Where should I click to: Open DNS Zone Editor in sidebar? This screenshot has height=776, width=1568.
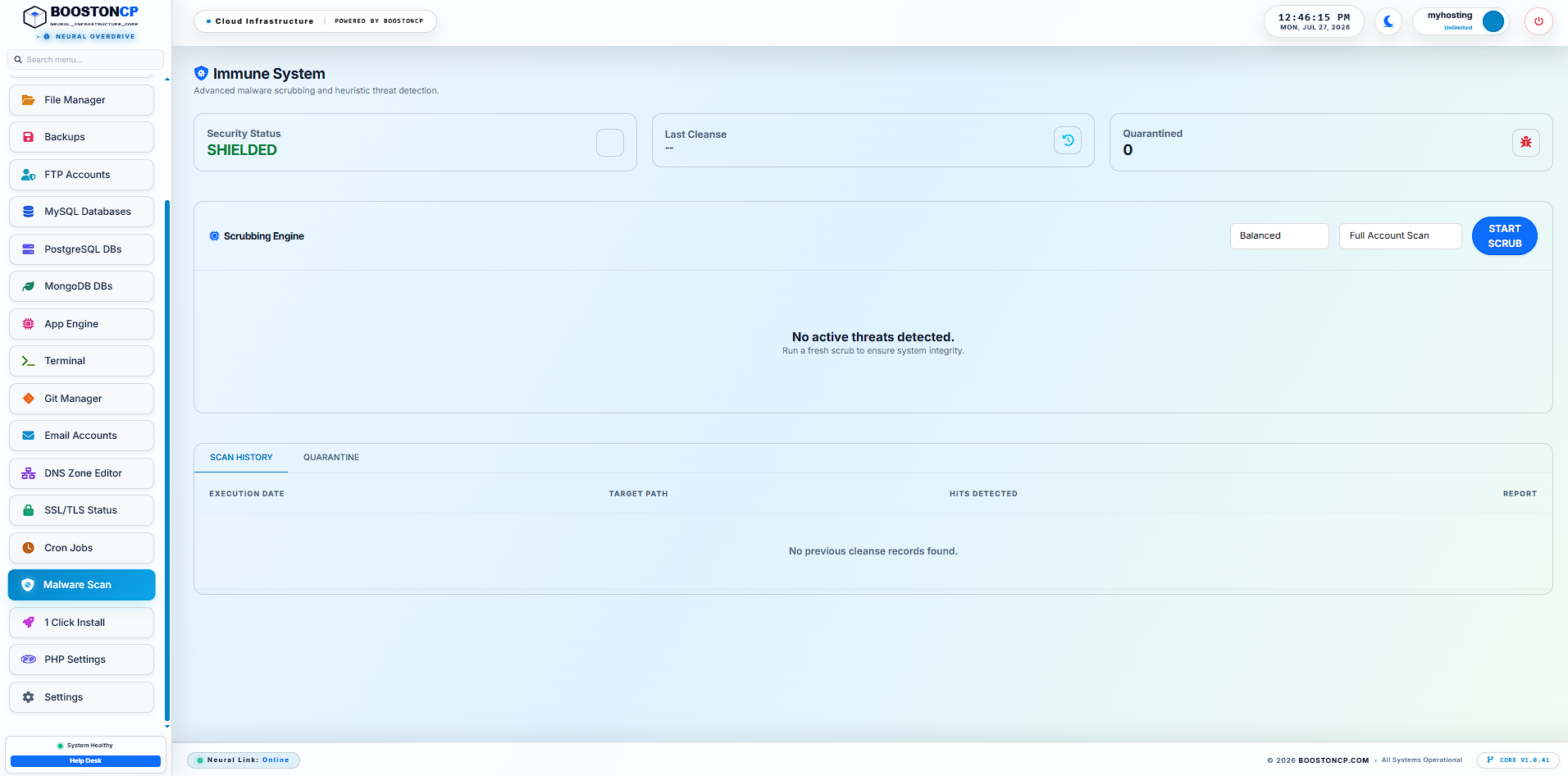[x=81, y=473]
